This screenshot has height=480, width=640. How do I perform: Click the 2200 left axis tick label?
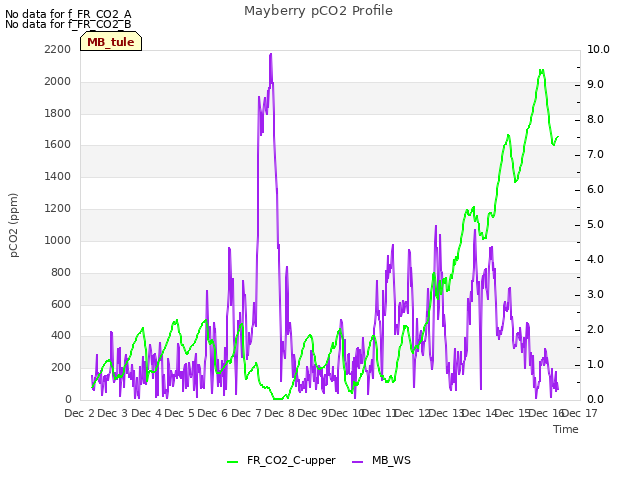(58, 49)
